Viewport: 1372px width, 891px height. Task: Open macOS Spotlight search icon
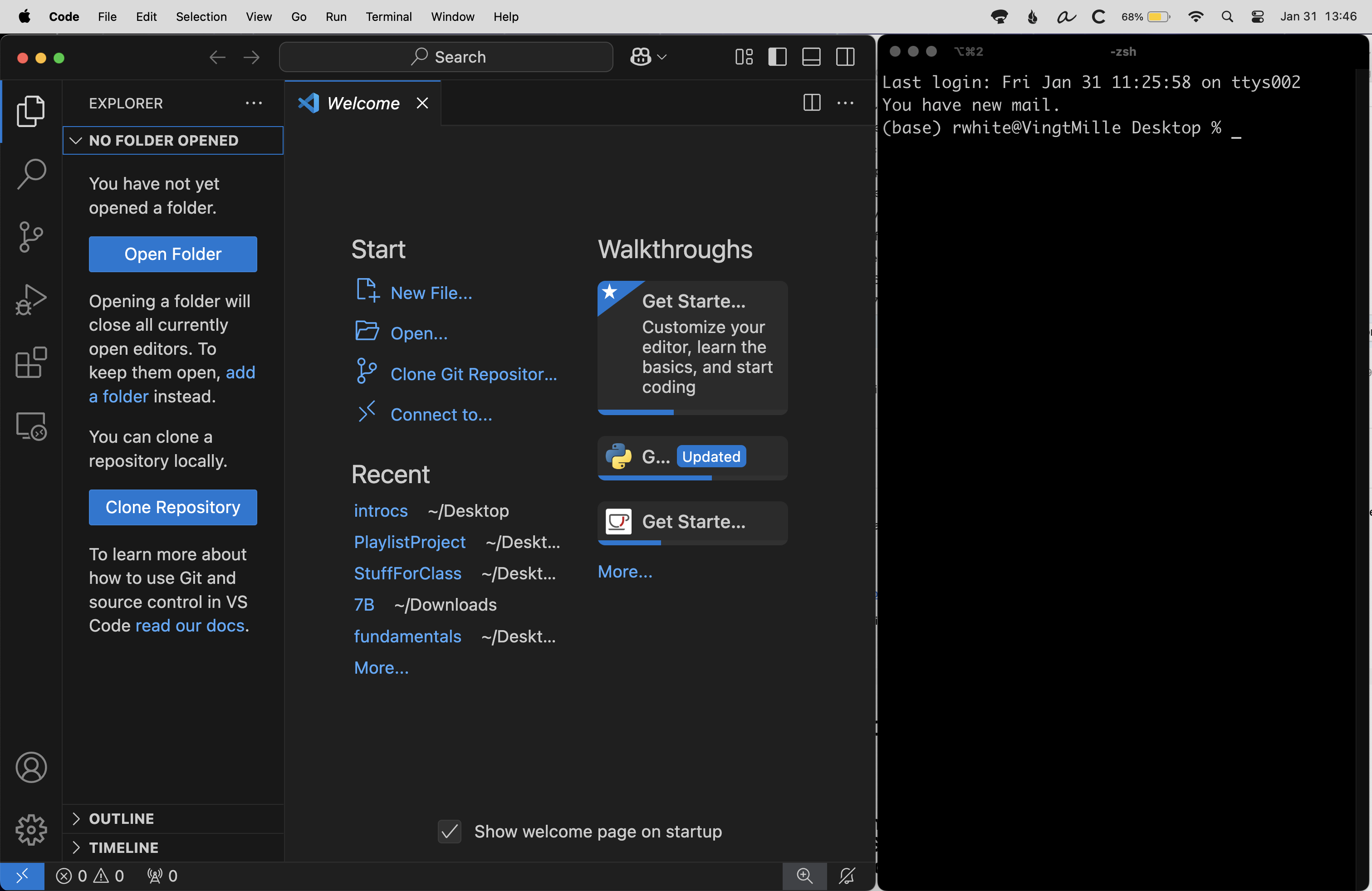pyautogui.click(x=1227, y=17)
